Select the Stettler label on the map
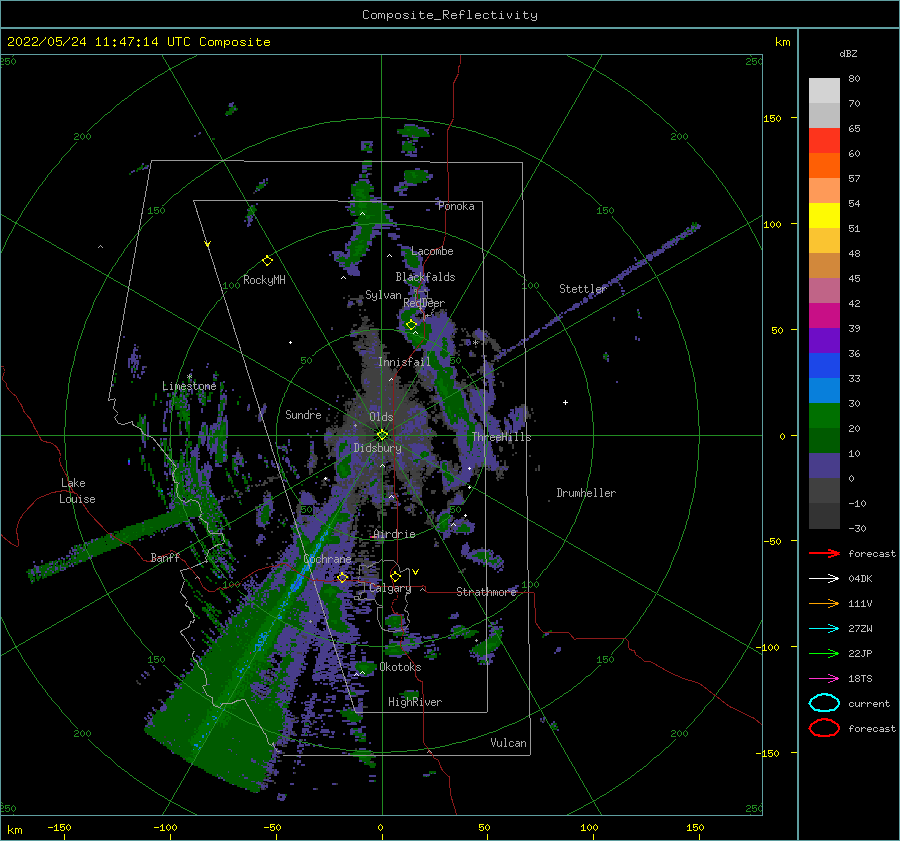Screen dimensions: 900x841 [x=583, y=289]
